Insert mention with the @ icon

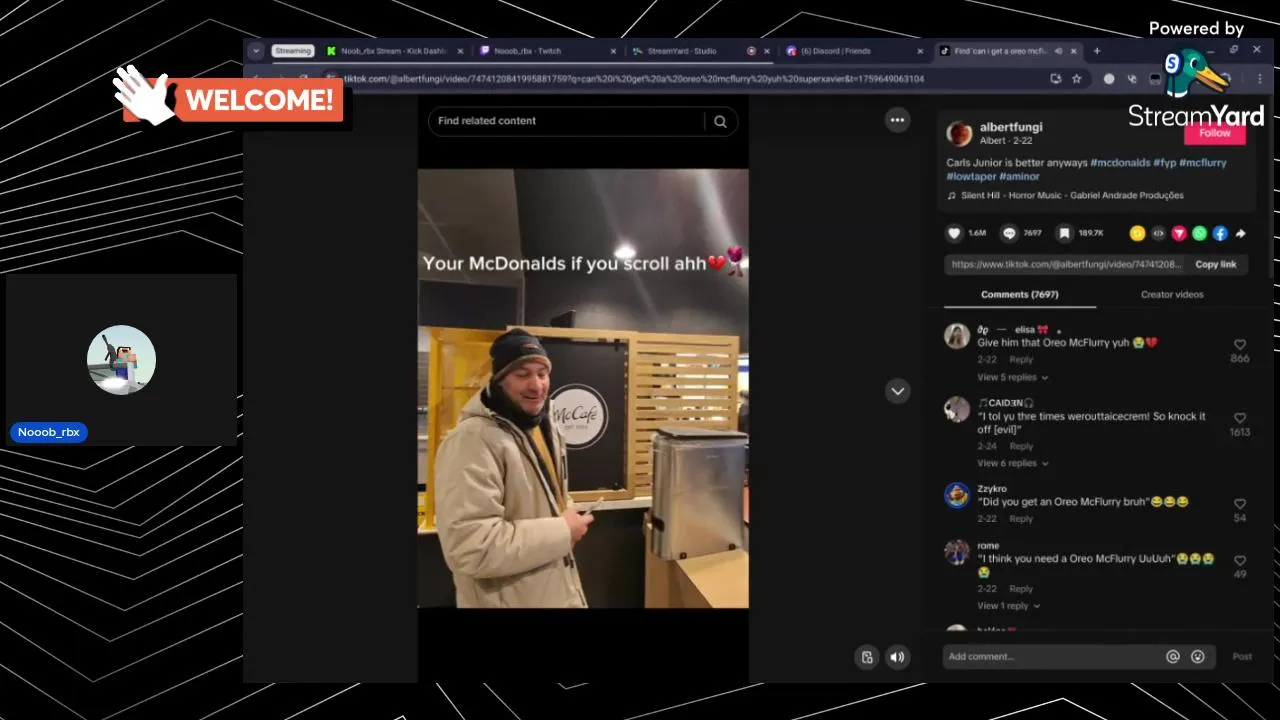pos(1173,656)
